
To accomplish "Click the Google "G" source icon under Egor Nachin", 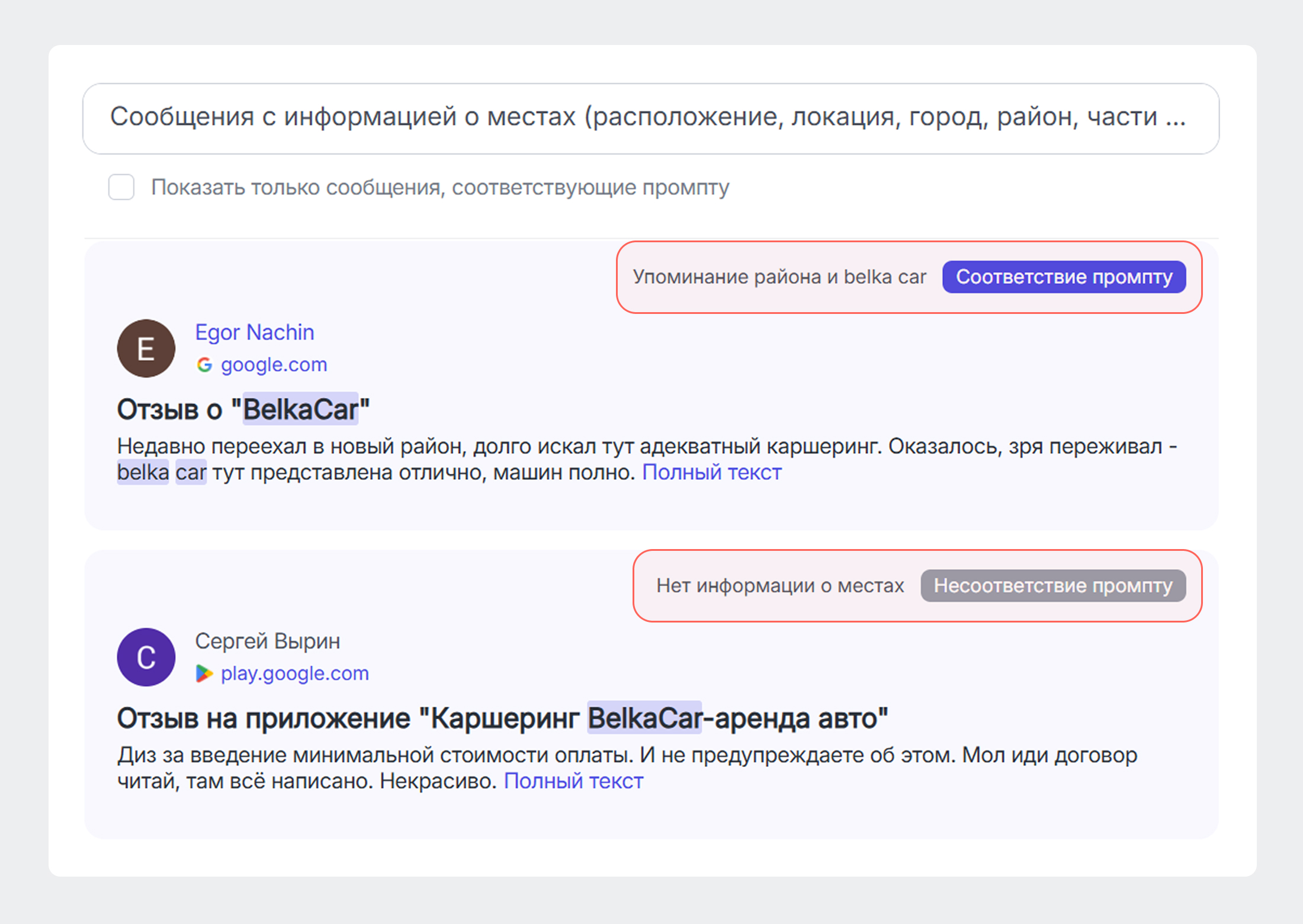I will pyautogui.click(x=204, y=364).
